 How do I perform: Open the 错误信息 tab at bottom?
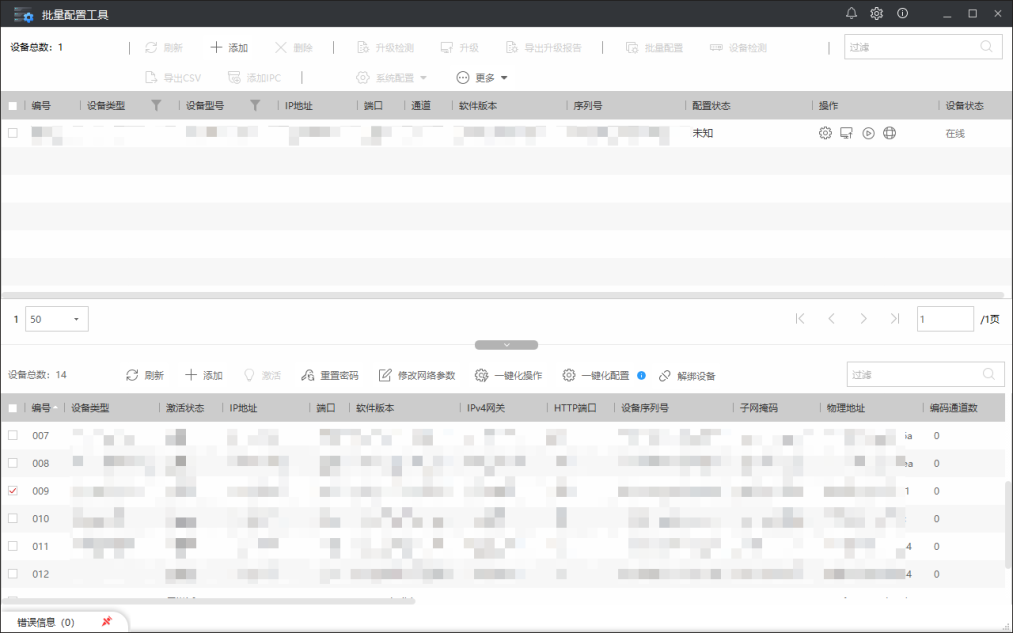46,622
